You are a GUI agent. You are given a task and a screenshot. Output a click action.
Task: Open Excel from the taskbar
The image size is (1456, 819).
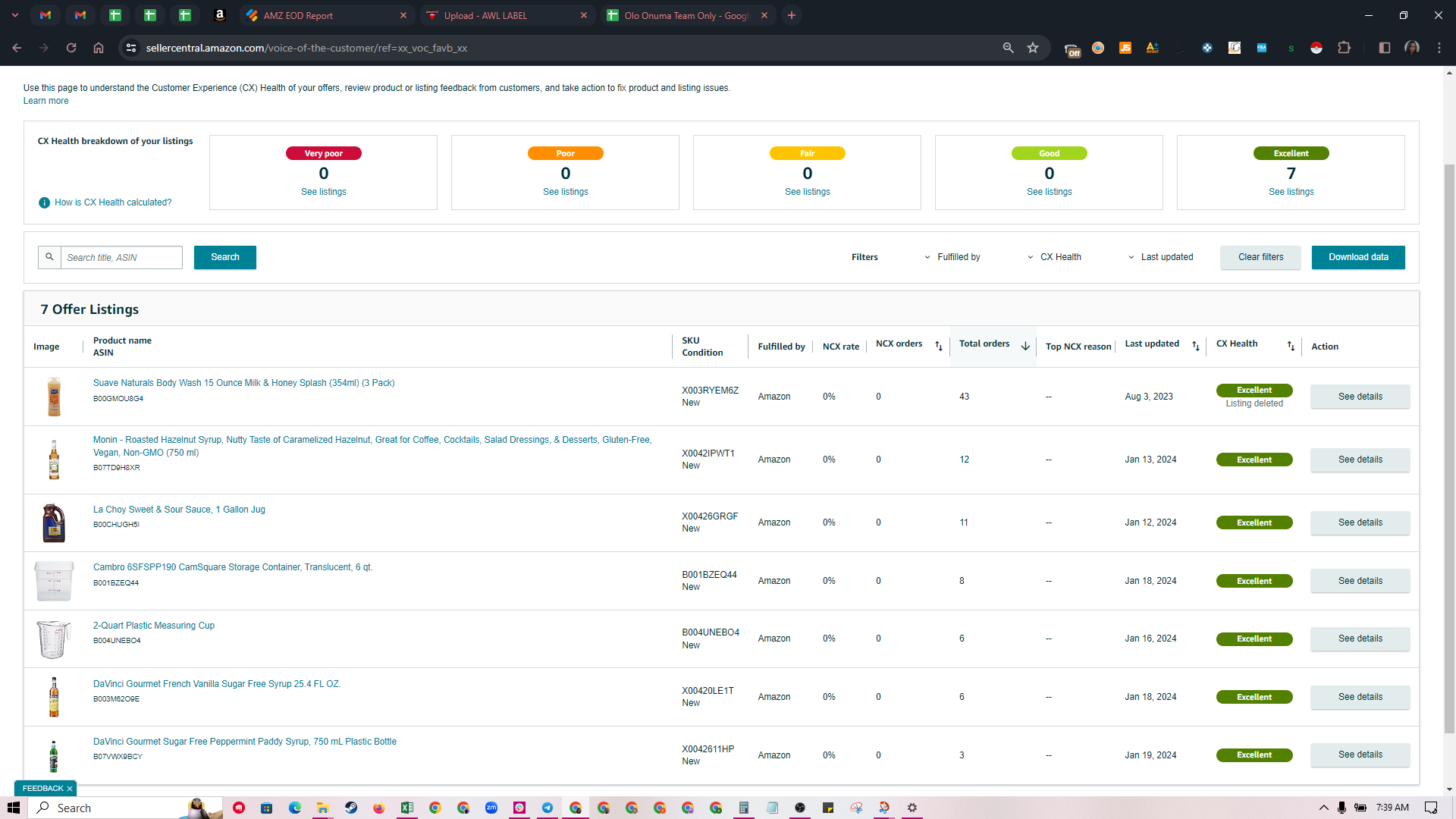coord(407,808)
